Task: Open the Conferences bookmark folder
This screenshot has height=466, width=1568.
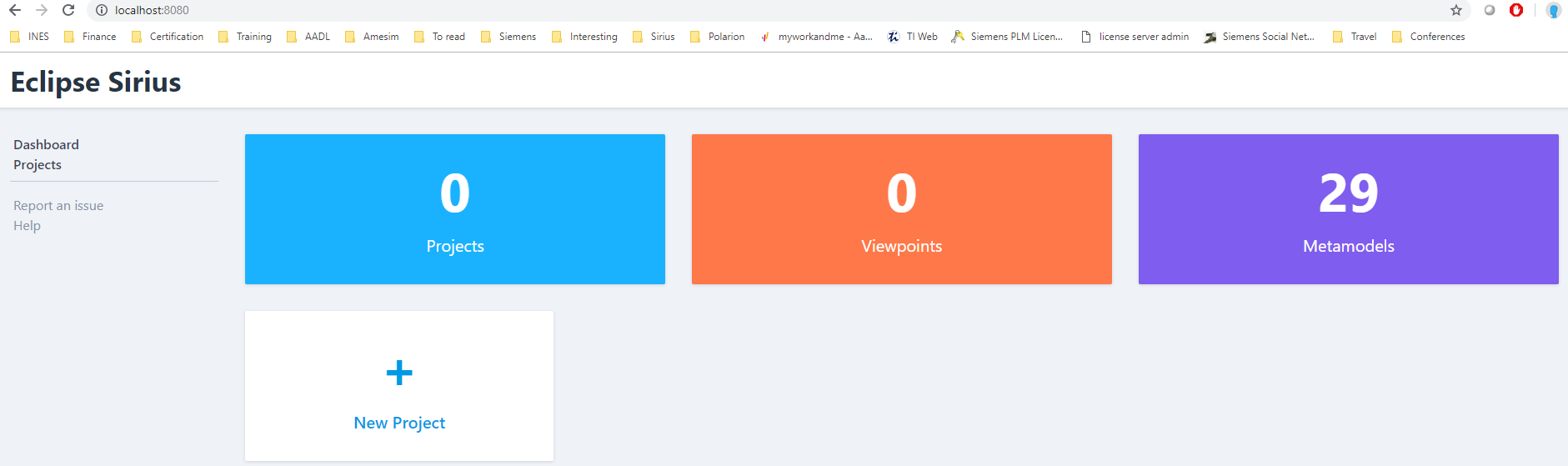Action: click(1429, 37)
